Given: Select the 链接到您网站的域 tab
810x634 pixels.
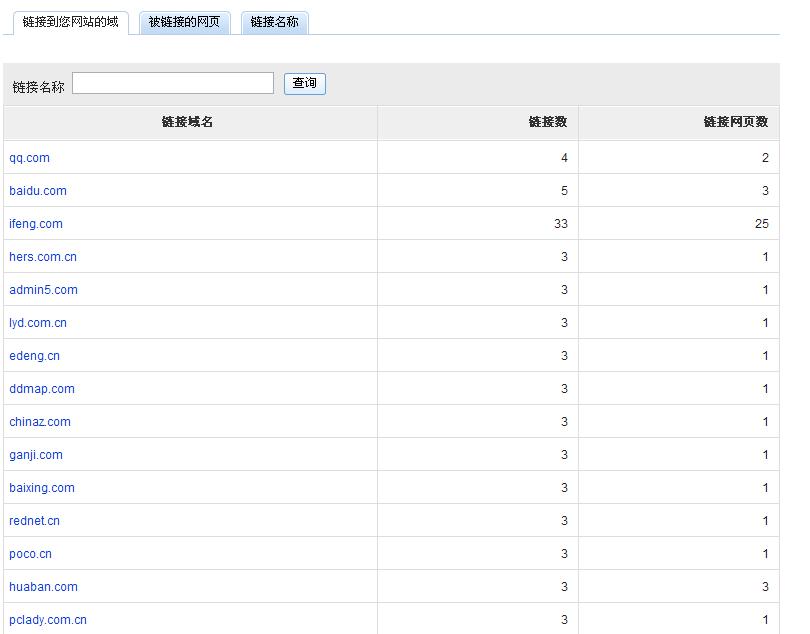Looking at the screenshot, I should [x=70, y=22].
